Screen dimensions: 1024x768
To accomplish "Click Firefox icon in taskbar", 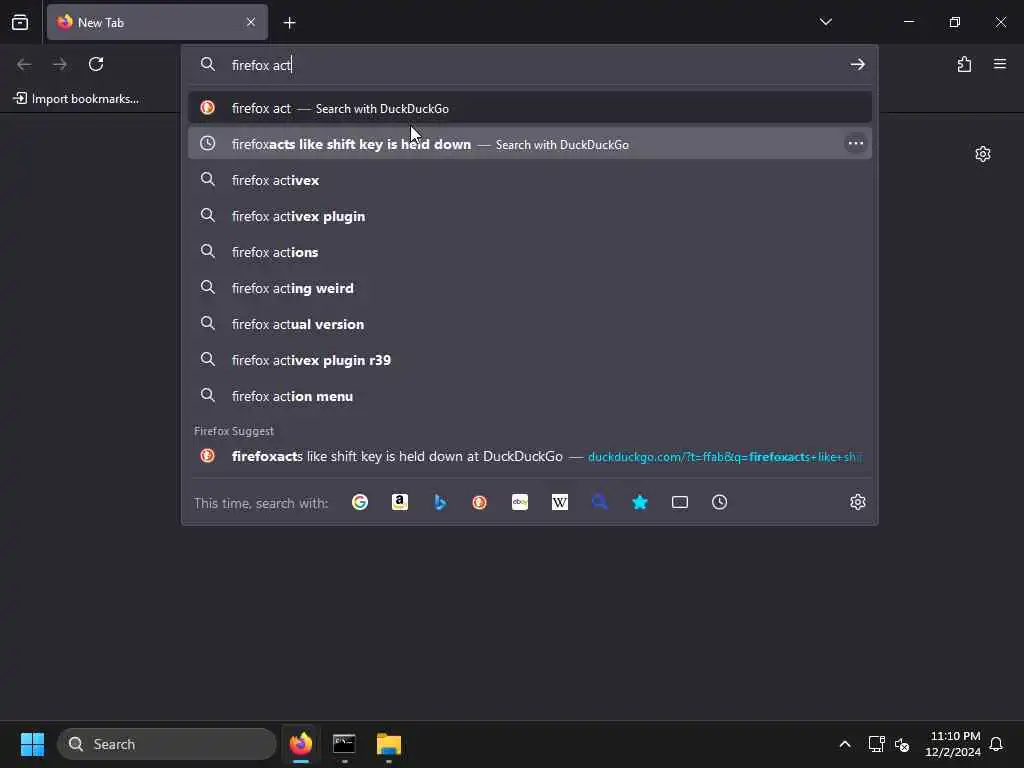I will point(300,744).
